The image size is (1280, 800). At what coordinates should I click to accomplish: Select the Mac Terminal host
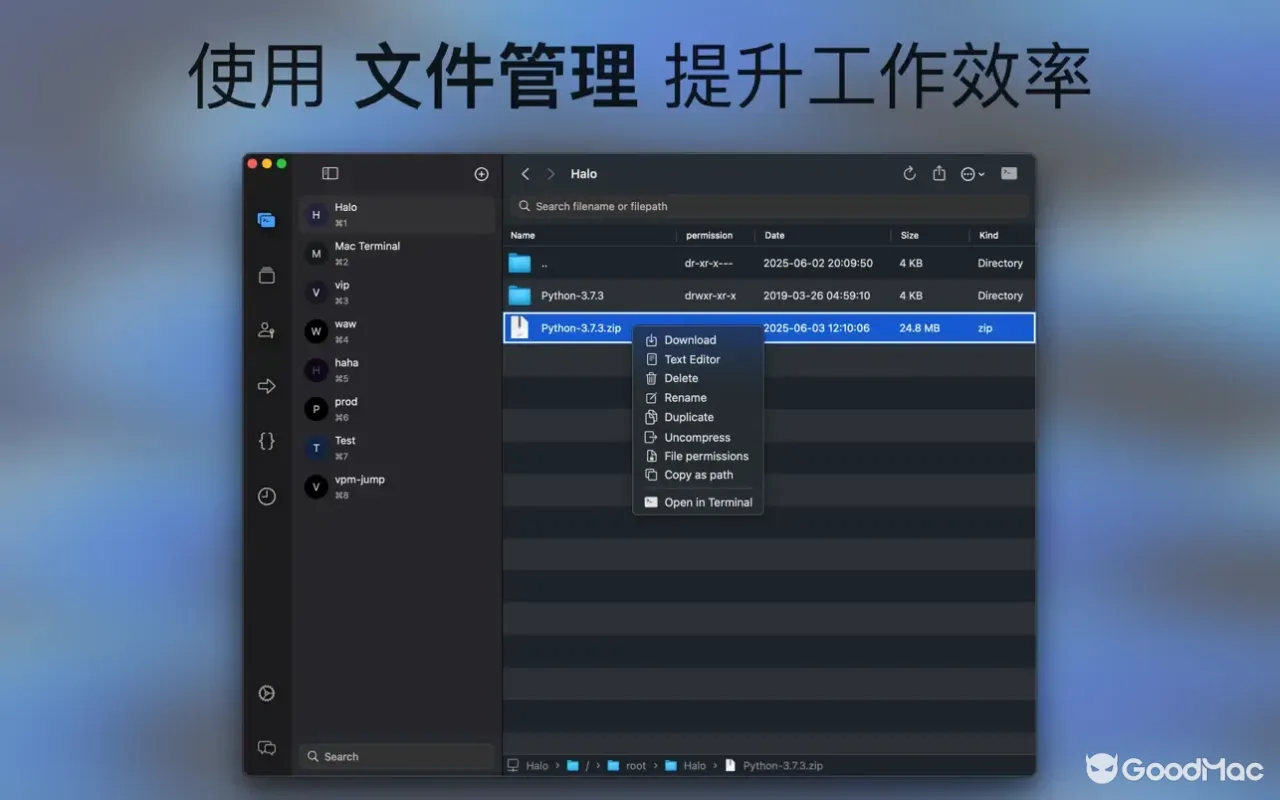(396, 254)
